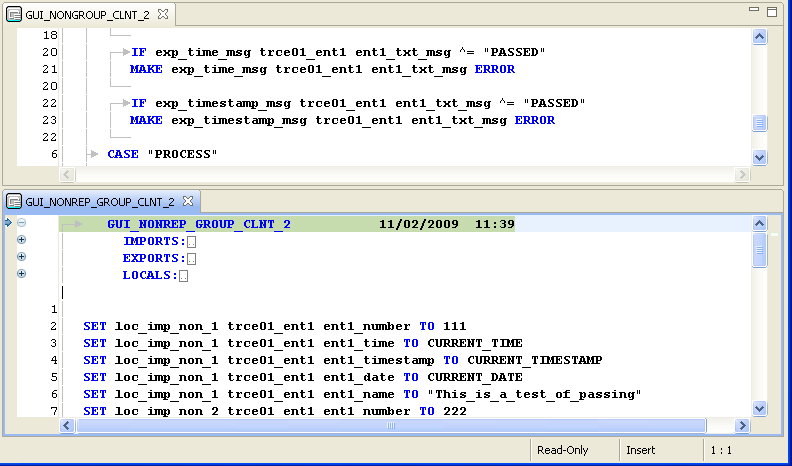Click the LOCALS: label
792x466 pixels.
point(150,276)
